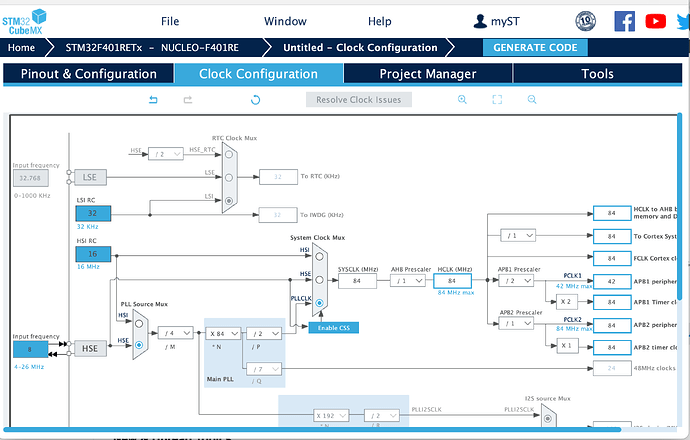Click Enable CSS button
The image size is (690, 440).
click(x=334, y=328)
